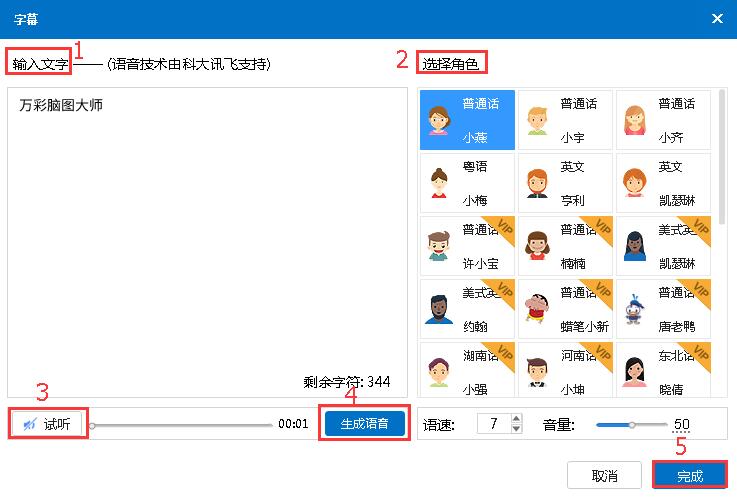Click the 试听 preview button

pyautogui.click(x=45, y=424)
